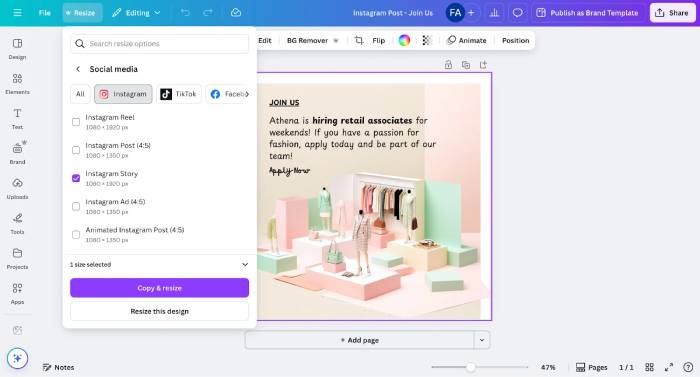
Task: Open grid view of pages
Action: [649, 367]
